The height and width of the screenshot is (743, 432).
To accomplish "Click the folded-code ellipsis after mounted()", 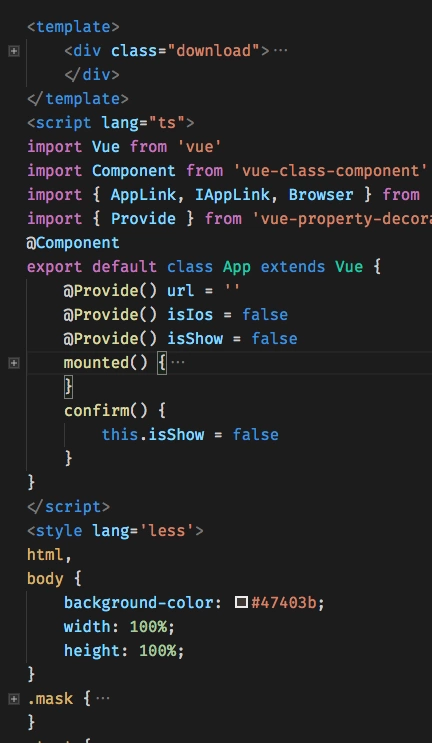I will click(x=178, y=363).
